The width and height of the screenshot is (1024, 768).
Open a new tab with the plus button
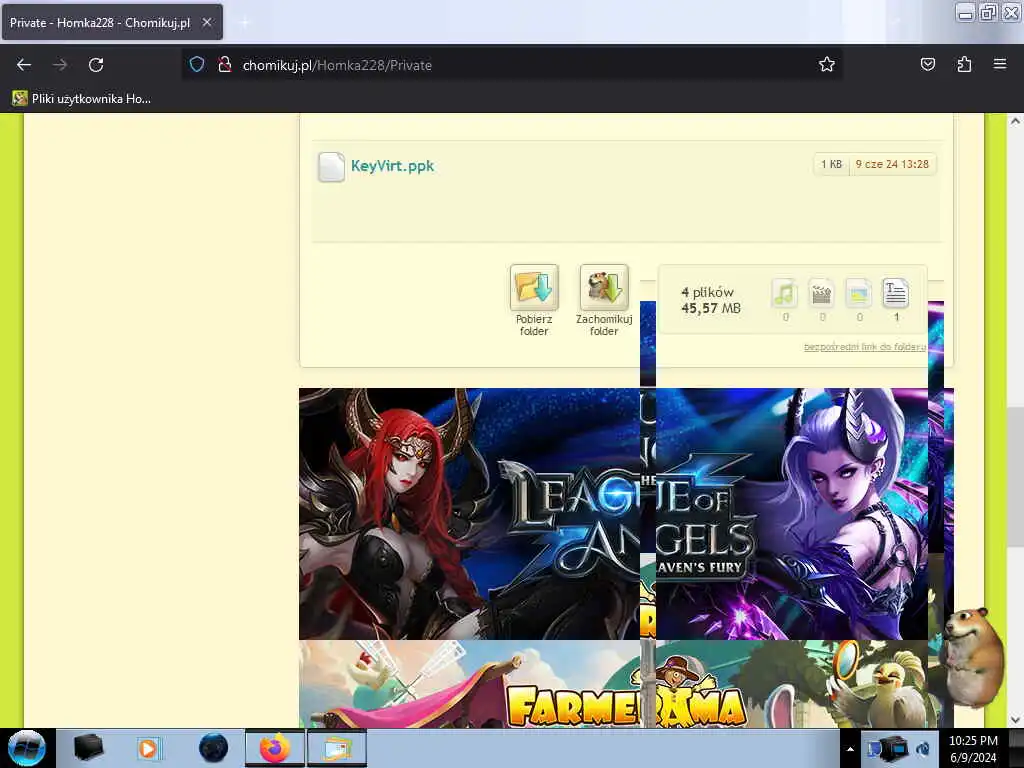pos(245,22)
